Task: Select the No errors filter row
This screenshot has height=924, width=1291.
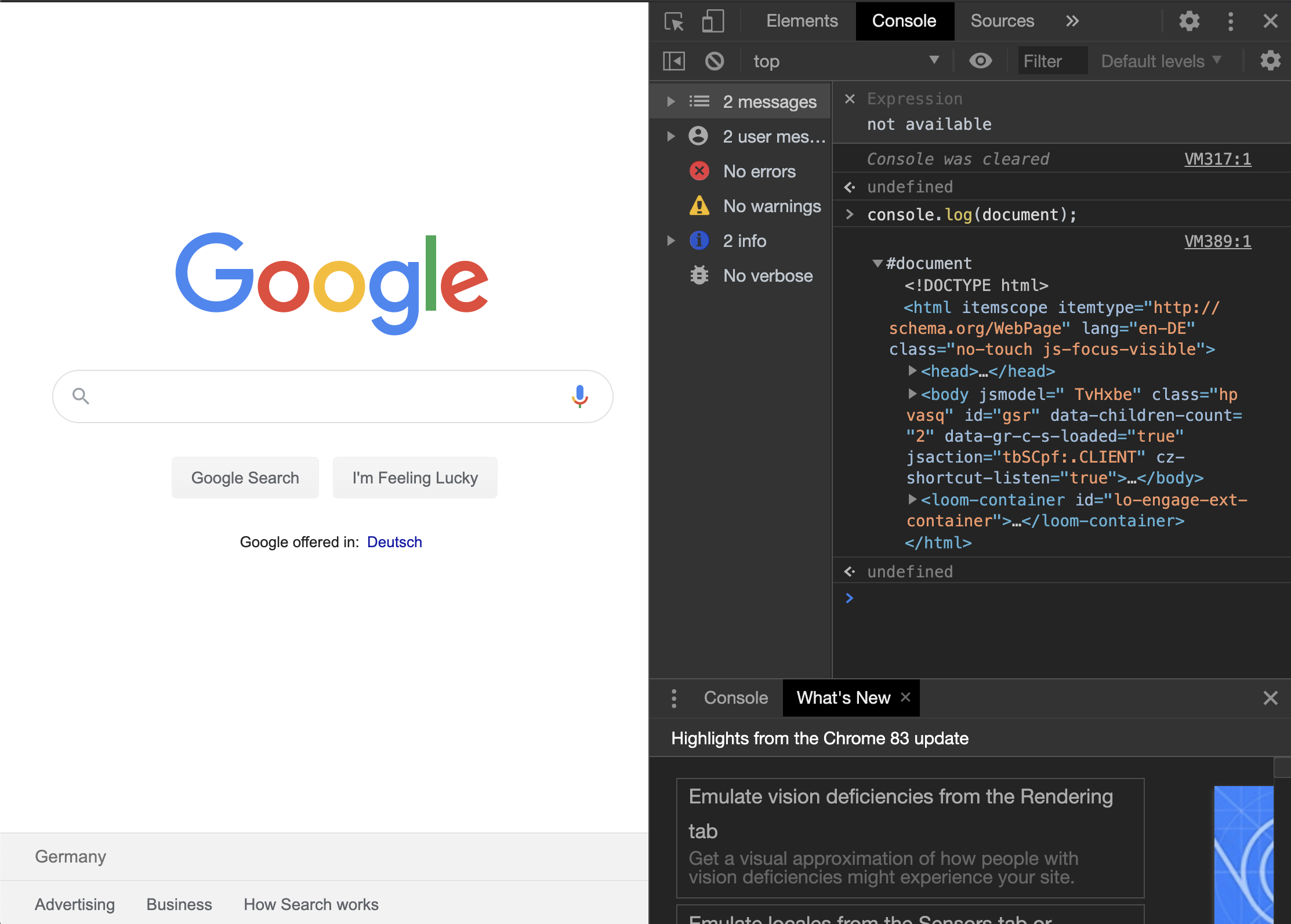Action: point(741,171)
